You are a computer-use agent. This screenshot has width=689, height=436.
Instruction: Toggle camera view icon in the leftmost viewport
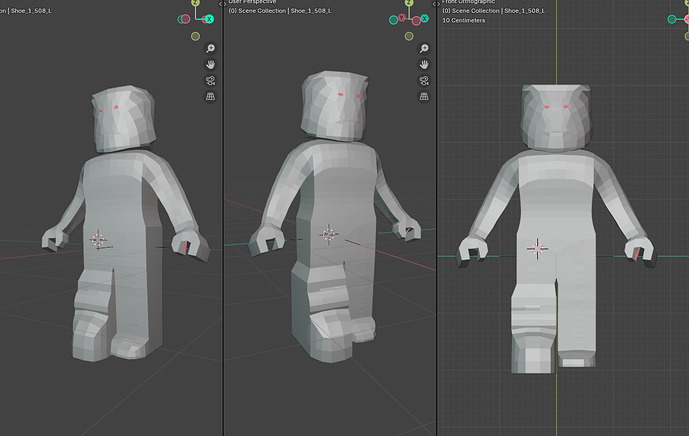210,80
